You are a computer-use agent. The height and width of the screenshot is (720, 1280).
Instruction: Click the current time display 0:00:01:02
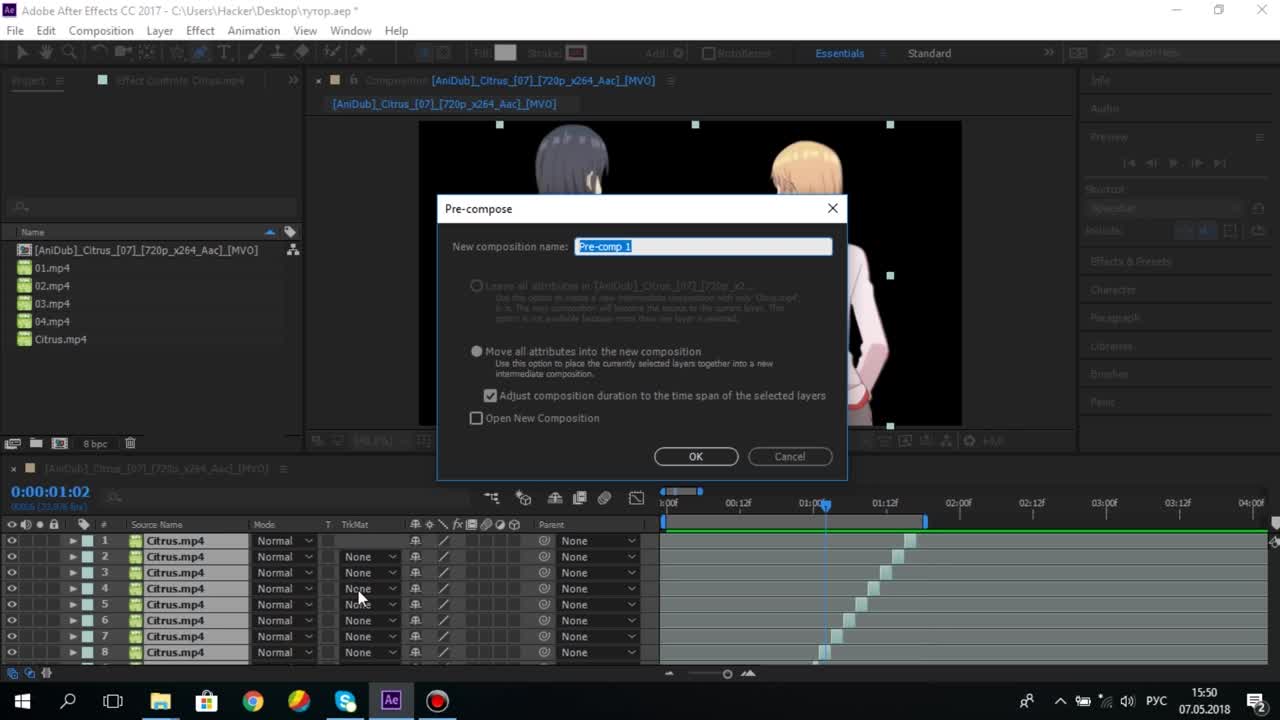(x=50, y=492)
